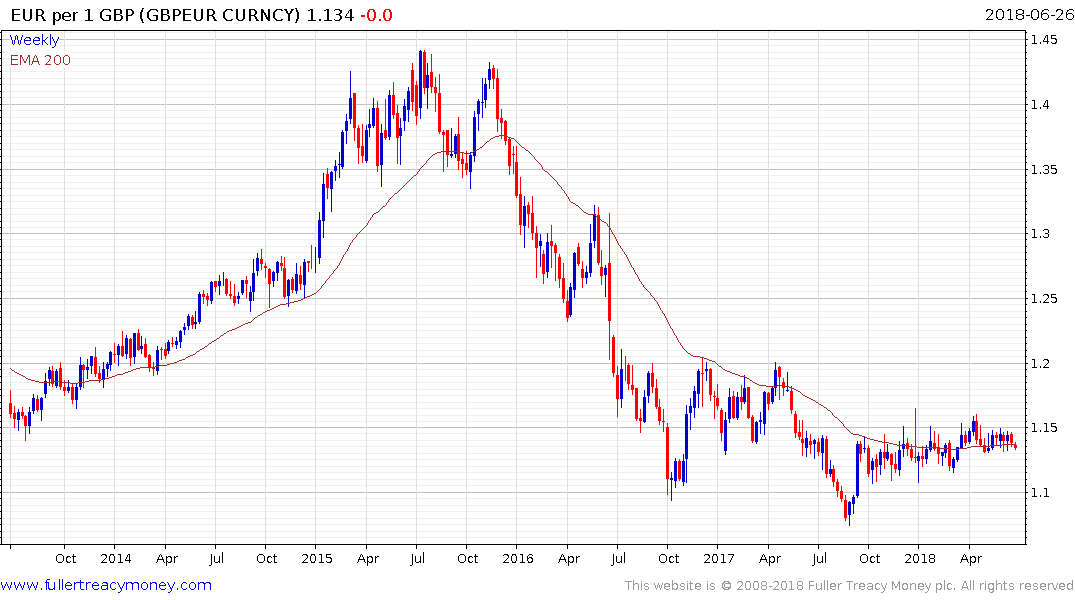1075x600 pixels.
Task: Click the 1.4 y-axis label
Action: point(1041,105)
